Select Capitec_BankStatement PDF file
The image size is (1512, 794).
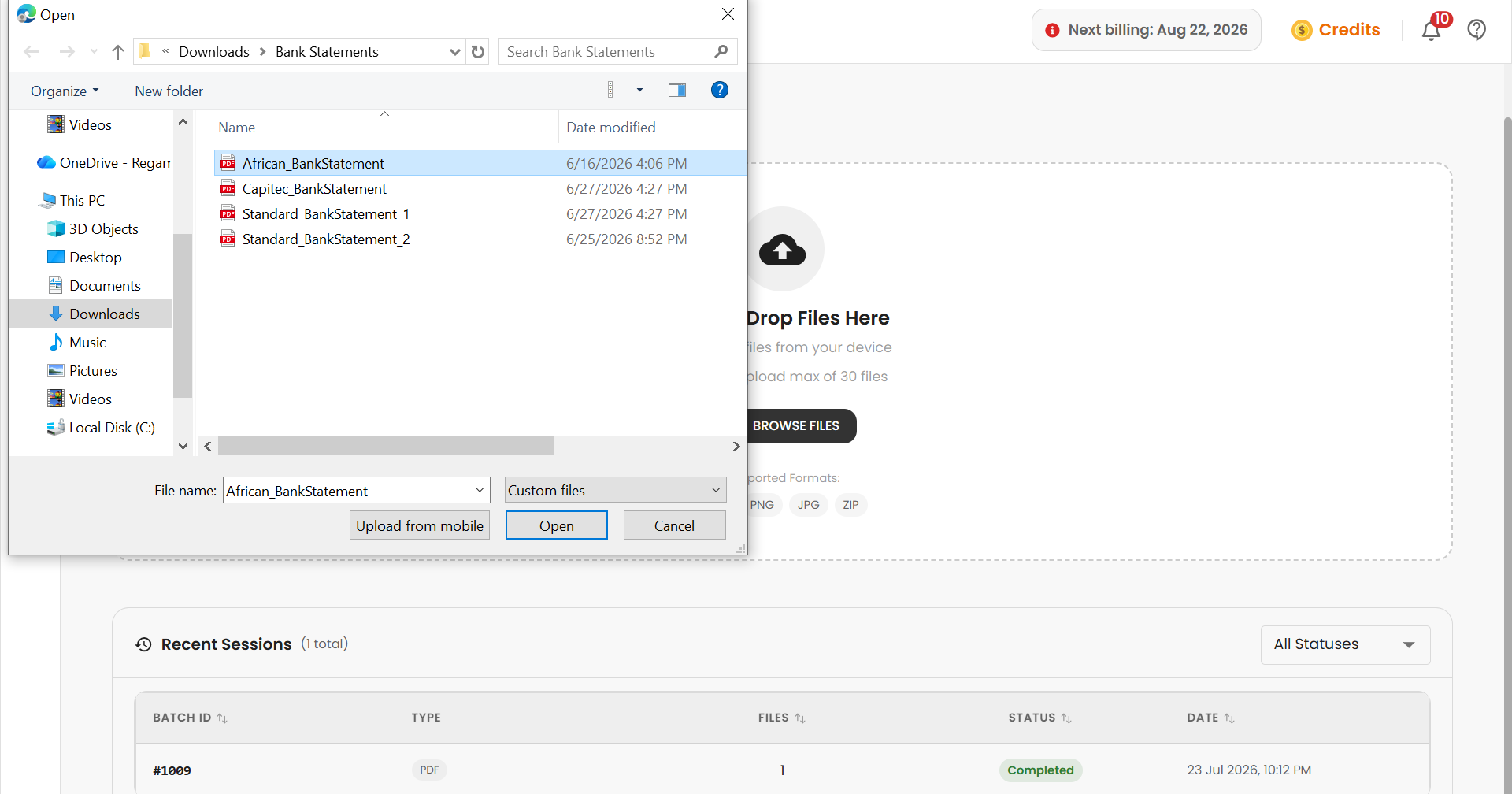pyautogui.click(x=480, y=189)
